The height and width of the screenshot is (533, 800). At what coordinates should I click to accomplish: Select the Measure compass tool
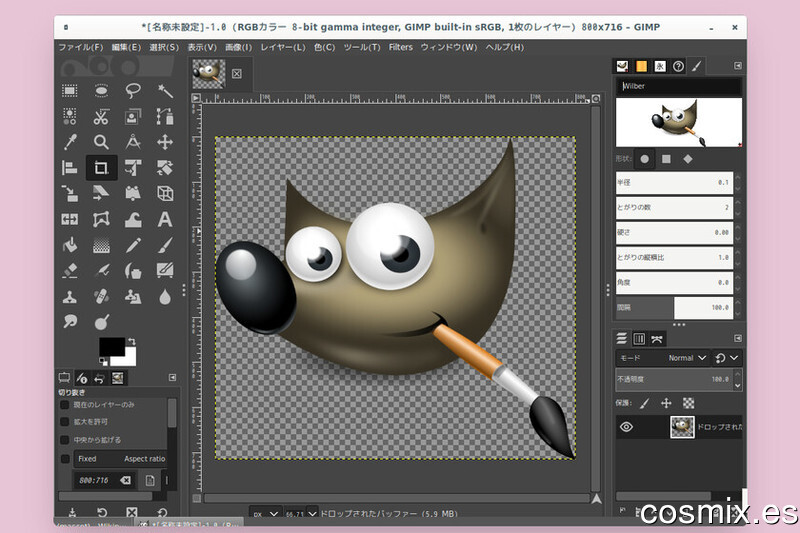tap(133, 142)
